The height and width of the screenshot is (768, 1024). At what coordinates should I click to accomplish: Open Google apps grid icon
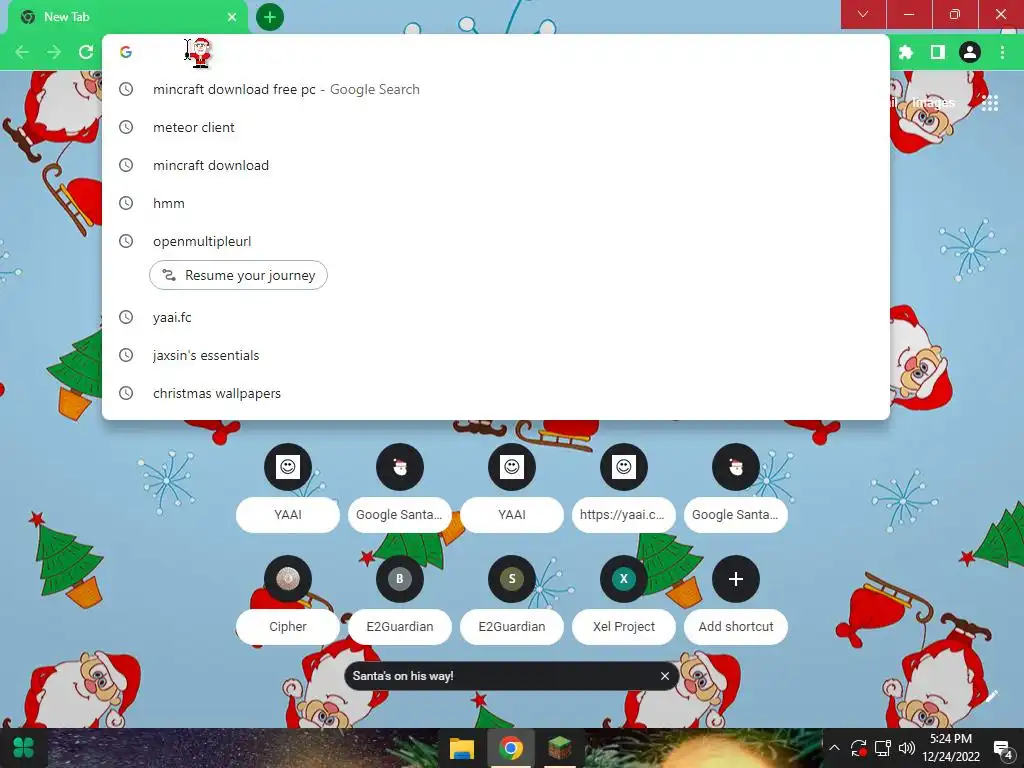click(989, 103)
